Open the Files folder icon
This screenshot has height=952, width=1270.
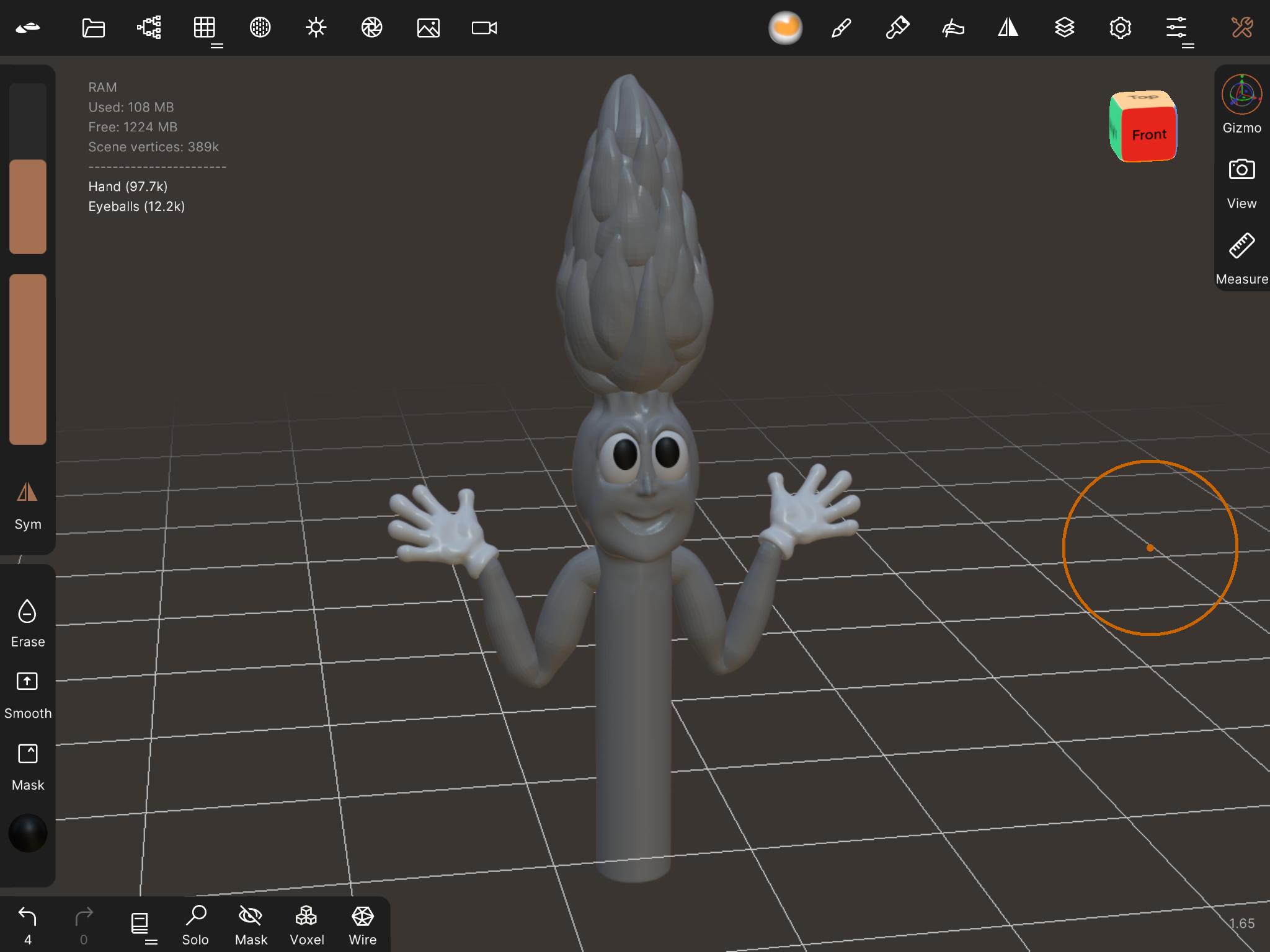coord(93,28)
